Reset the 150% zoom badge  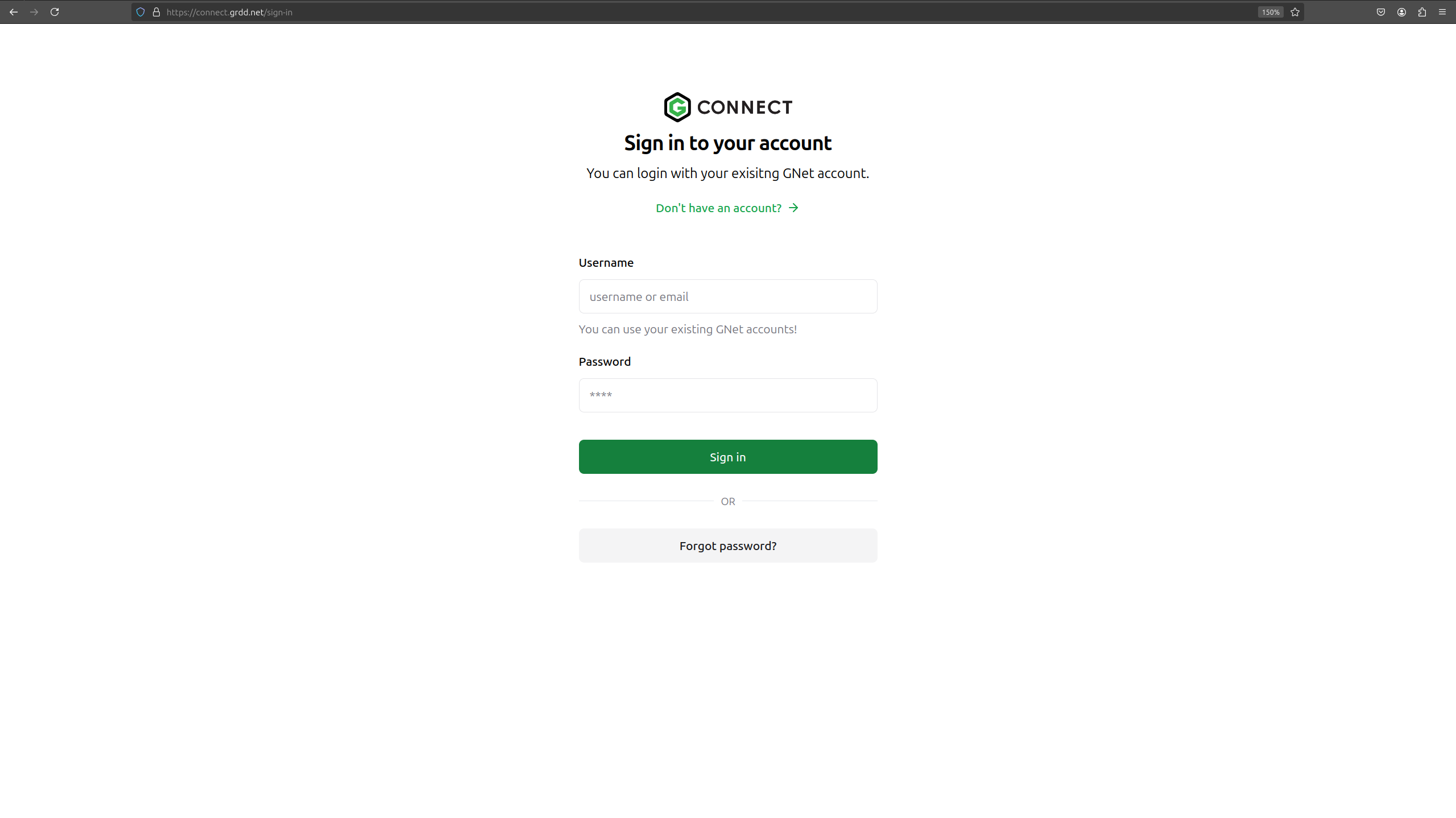pos(1271,12)
